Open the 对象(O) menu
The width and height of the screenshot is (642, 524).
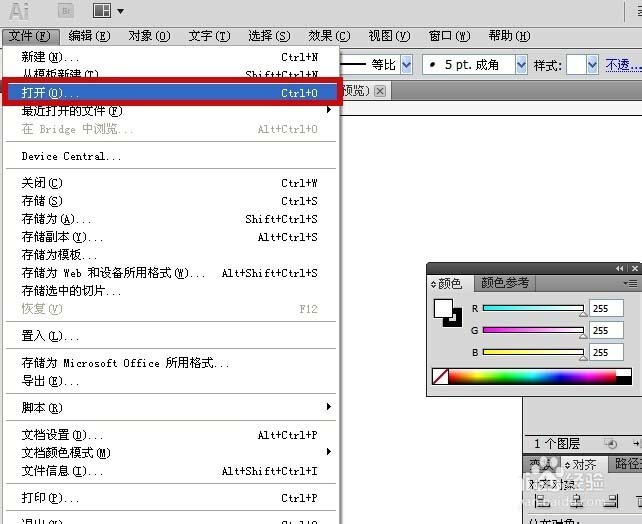[149, 36]
